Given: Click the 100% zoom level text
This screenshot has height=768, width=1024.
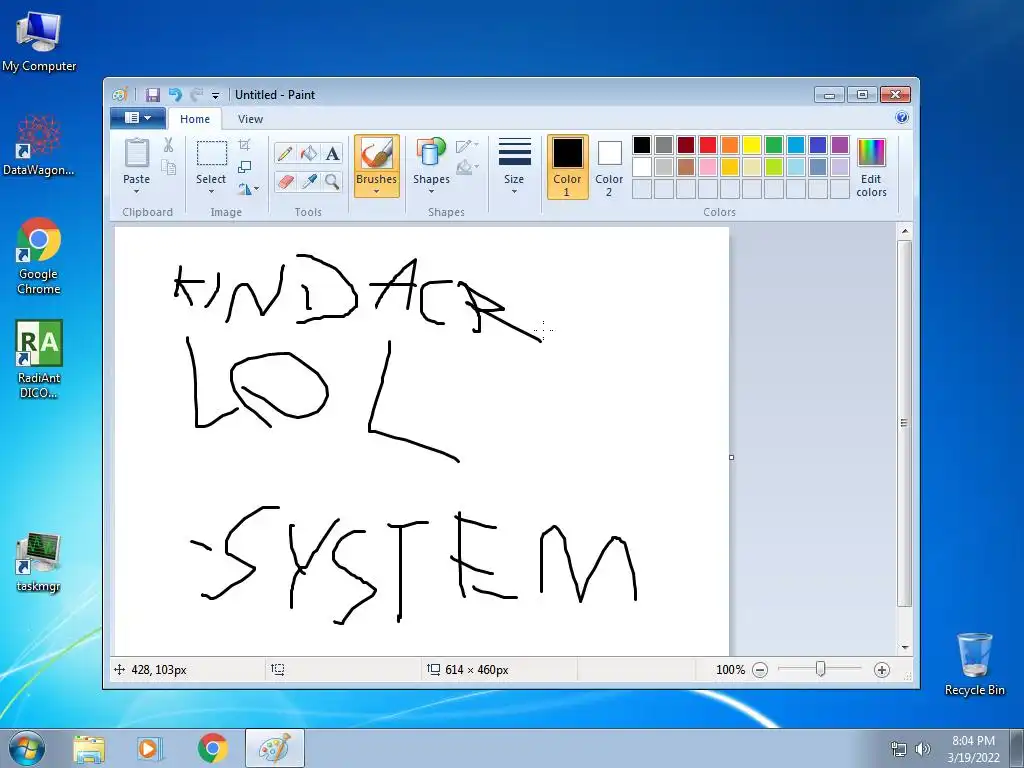Looking at the screenshot, I should [x=730, y=670].
